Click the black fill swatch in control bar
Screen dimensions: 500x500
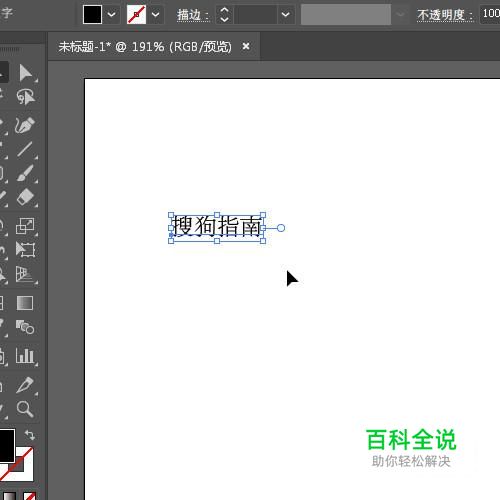[92, 14]
